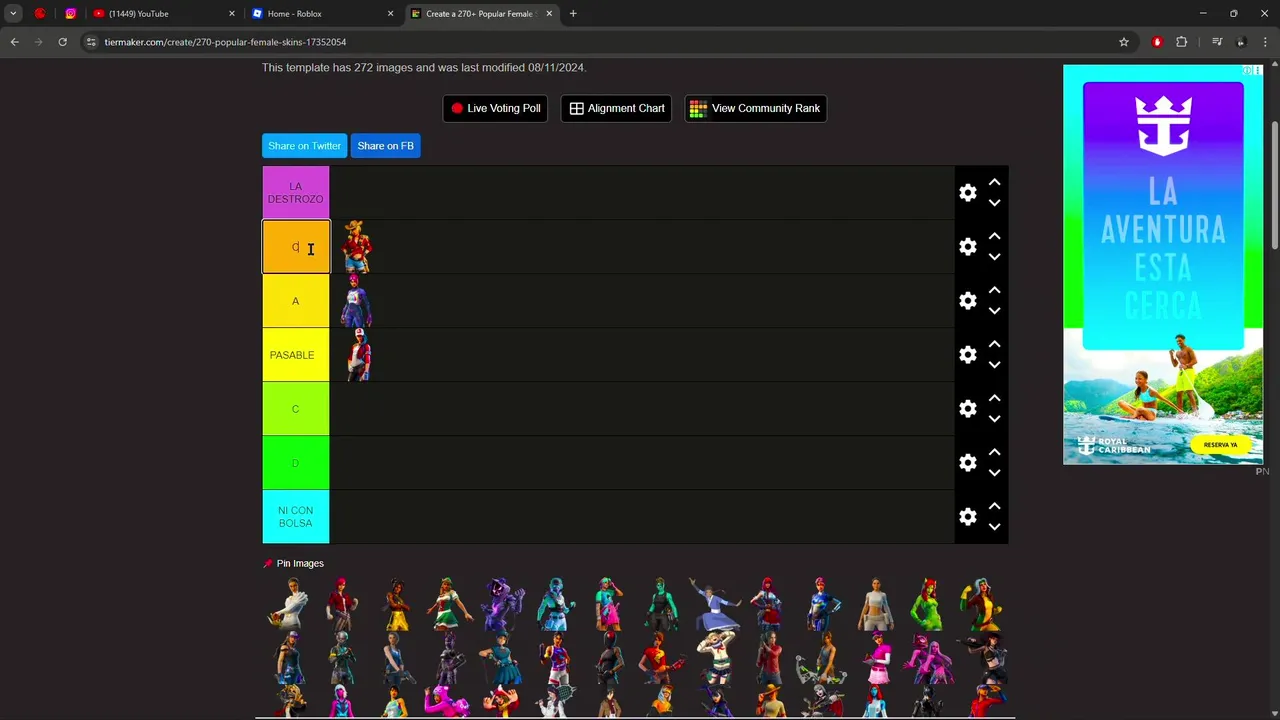1280x720 pixels.
Task: Go back to previous page
Action: pyautogui.click(x=14, y=42)
